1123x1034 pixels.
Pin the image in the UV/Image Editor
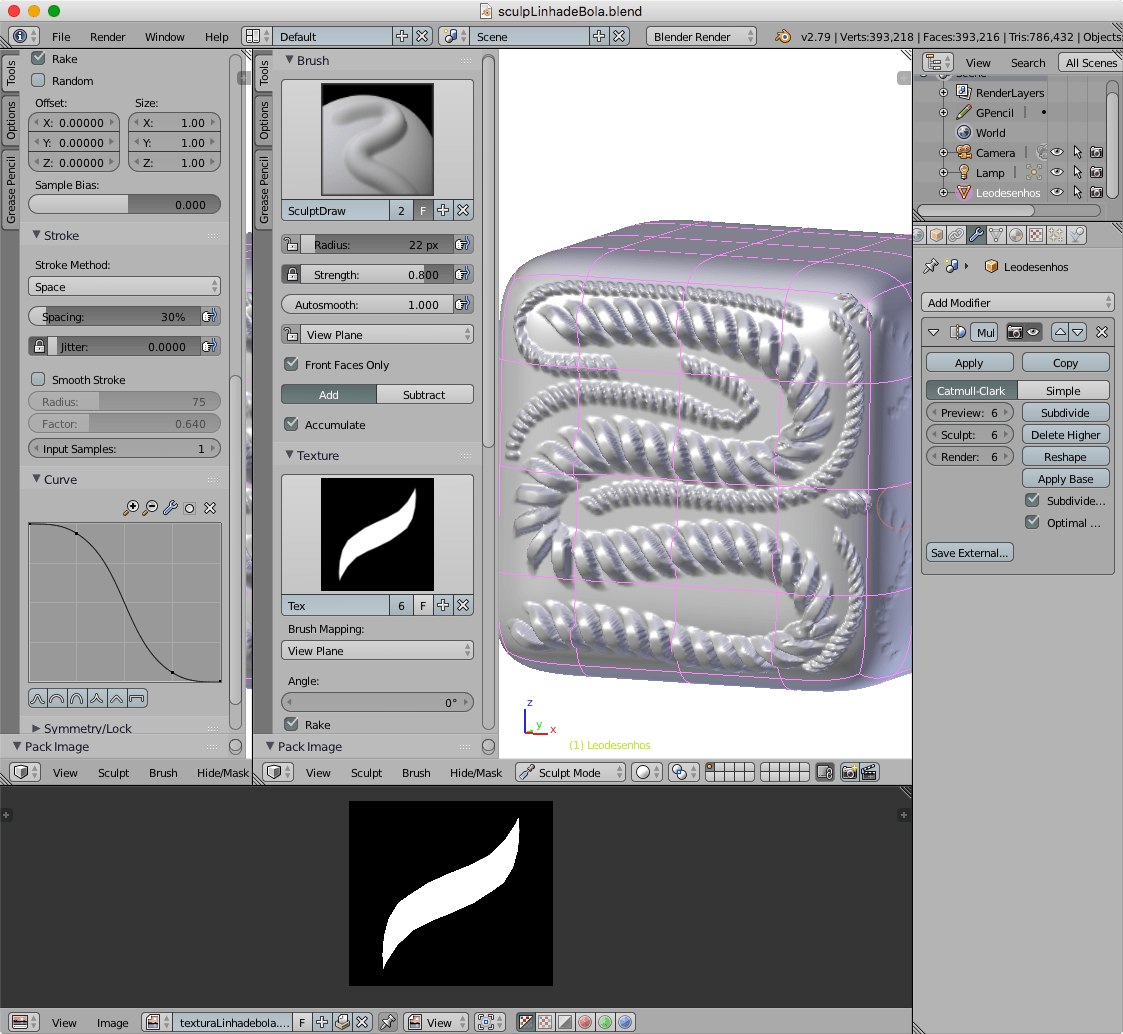(388, 1022)
